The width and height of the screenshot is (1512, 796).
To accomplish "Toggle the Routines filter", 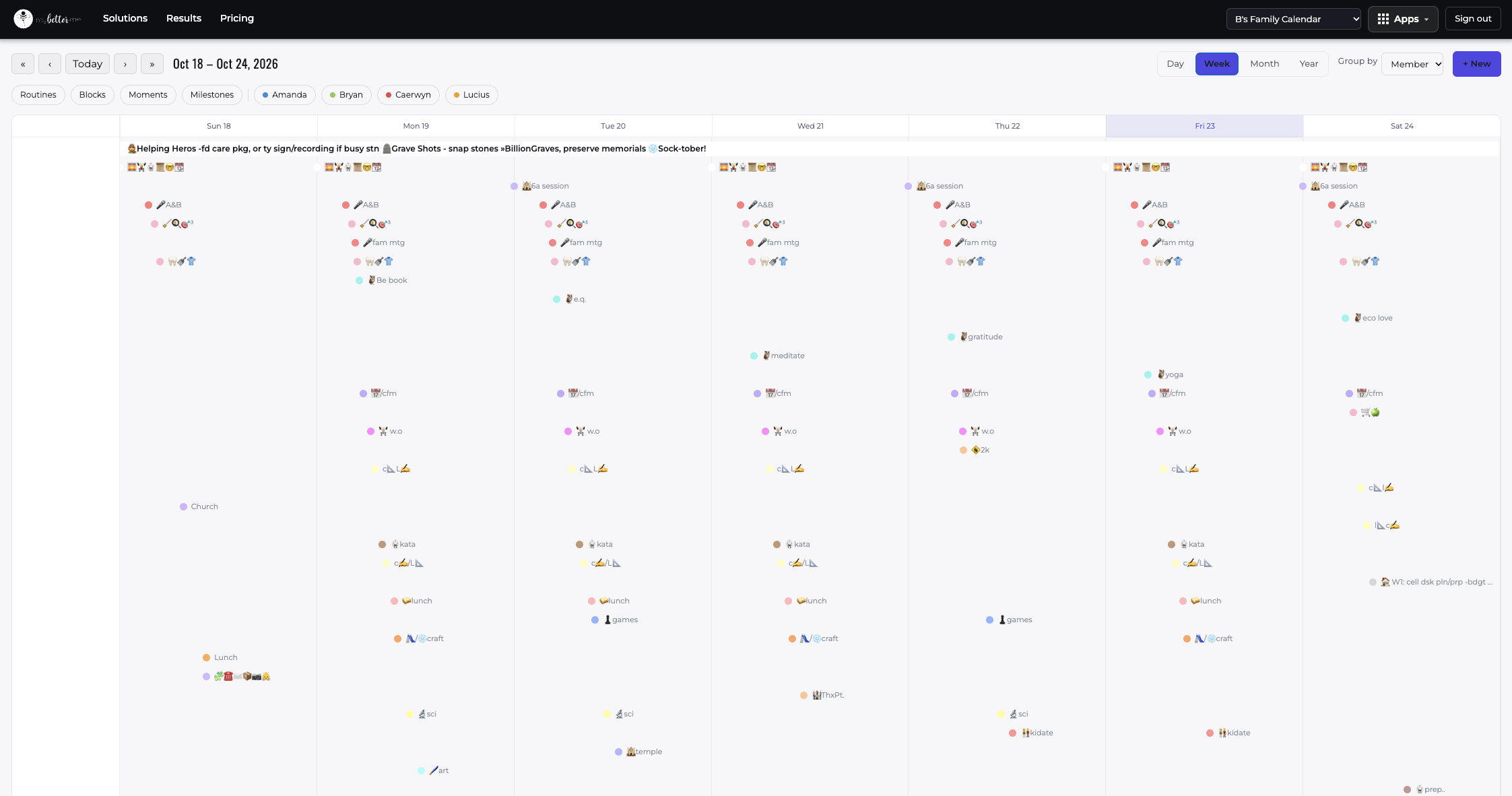I will [38, 95].
